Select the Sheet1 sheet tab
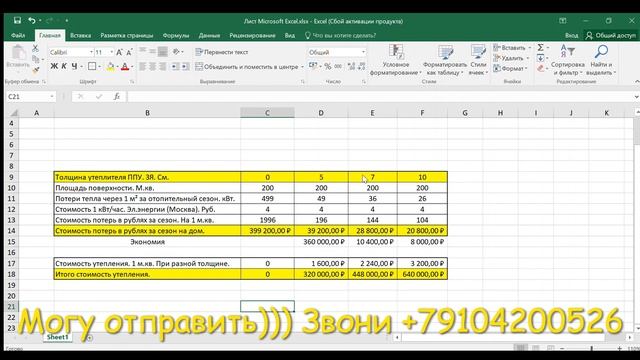This screenshot has height=360, width=640. click(57, 337)
